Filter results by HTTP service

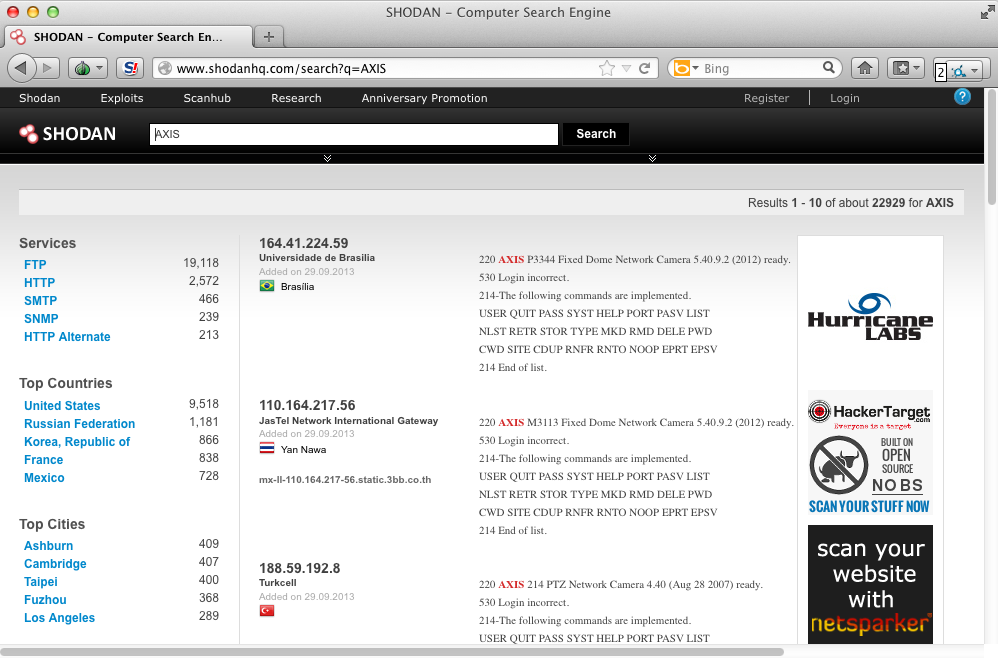[x=39, y=283]
